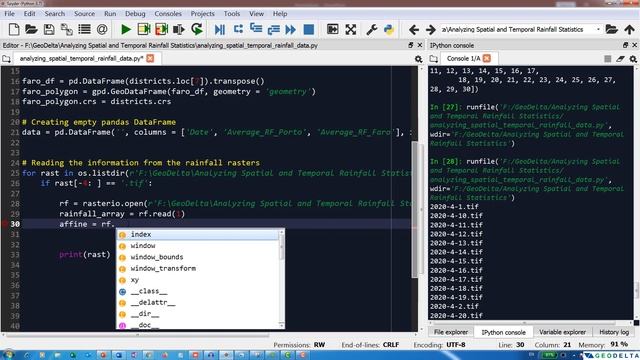Switch to the IPython console bottom tab
This screenshot has width=640, height=360.
click(x=503, y=332)
